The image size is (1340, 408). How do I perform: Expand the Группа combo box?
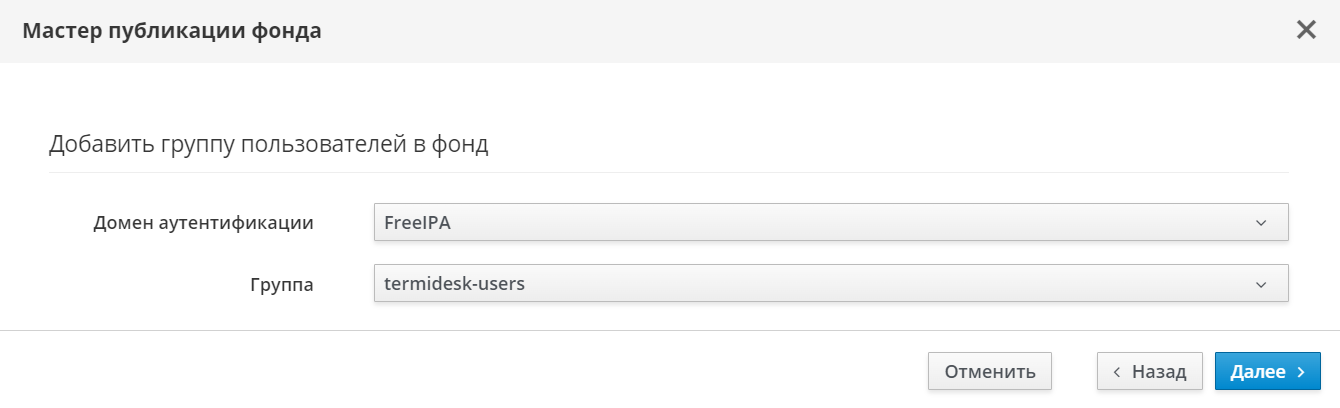tap(830, 284)
